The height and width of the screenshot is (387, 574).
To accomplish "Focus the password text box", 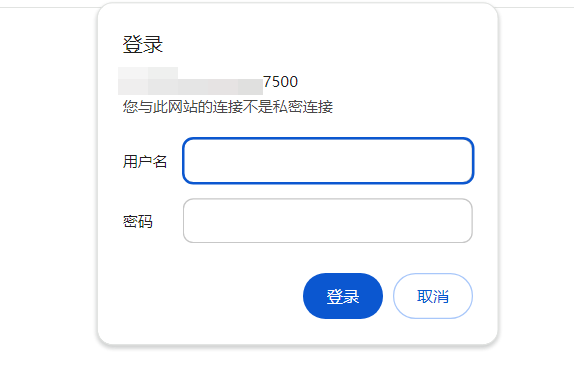I will click(x=328, y=220).
